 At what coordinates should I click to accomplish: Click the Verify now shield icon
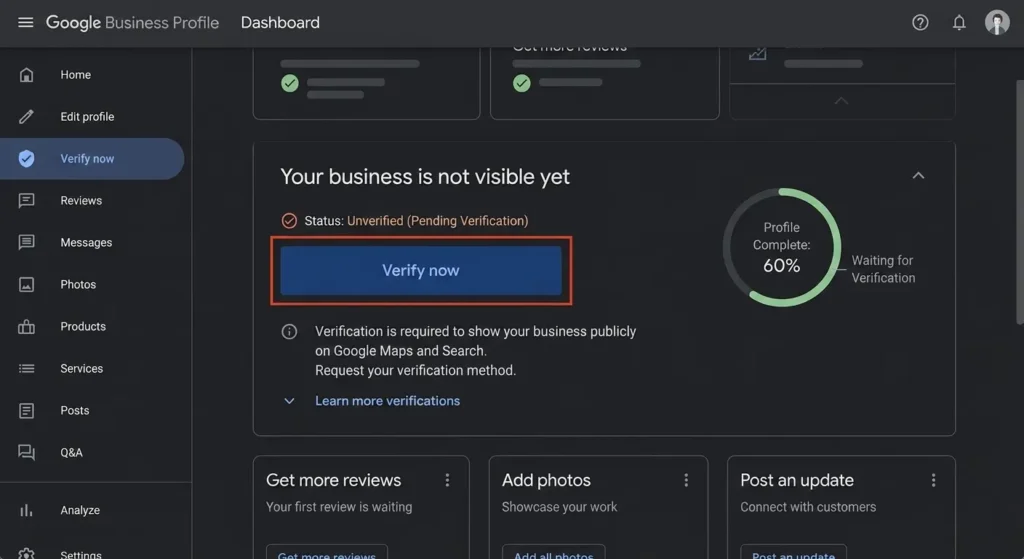[x=26, y=159]
